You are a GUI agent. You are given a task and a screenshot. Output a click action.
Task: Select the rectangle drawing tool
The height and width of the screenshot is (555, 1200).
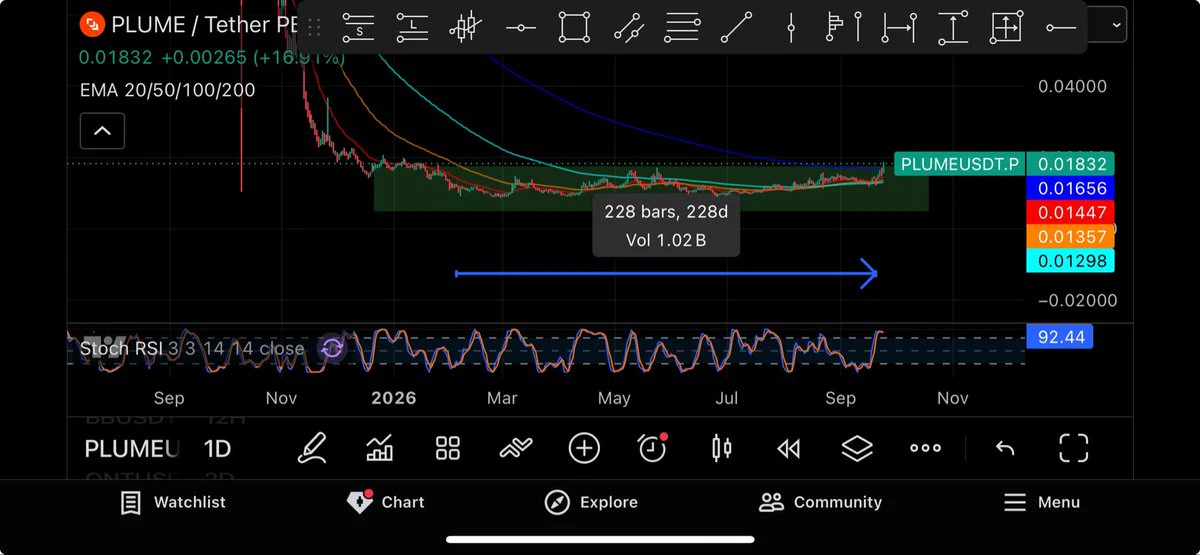pos(574,28)
